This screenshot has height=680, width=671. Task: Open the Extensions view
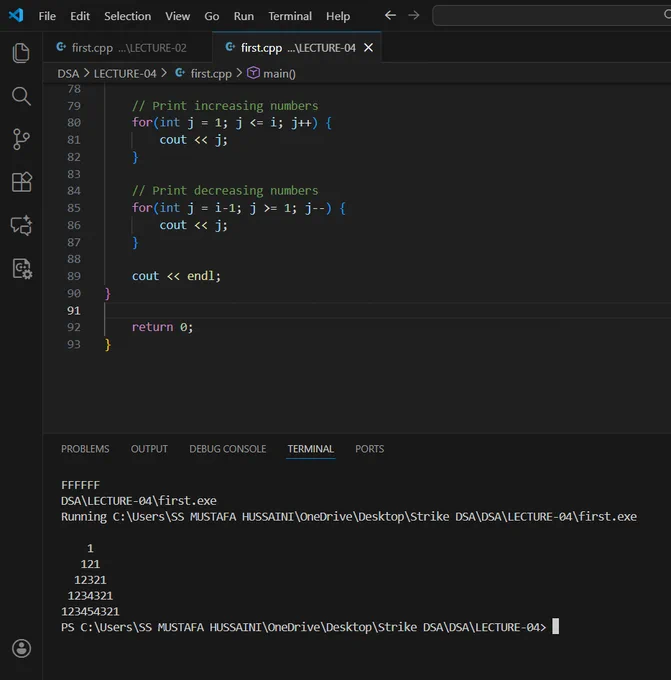tap(21, 182)
